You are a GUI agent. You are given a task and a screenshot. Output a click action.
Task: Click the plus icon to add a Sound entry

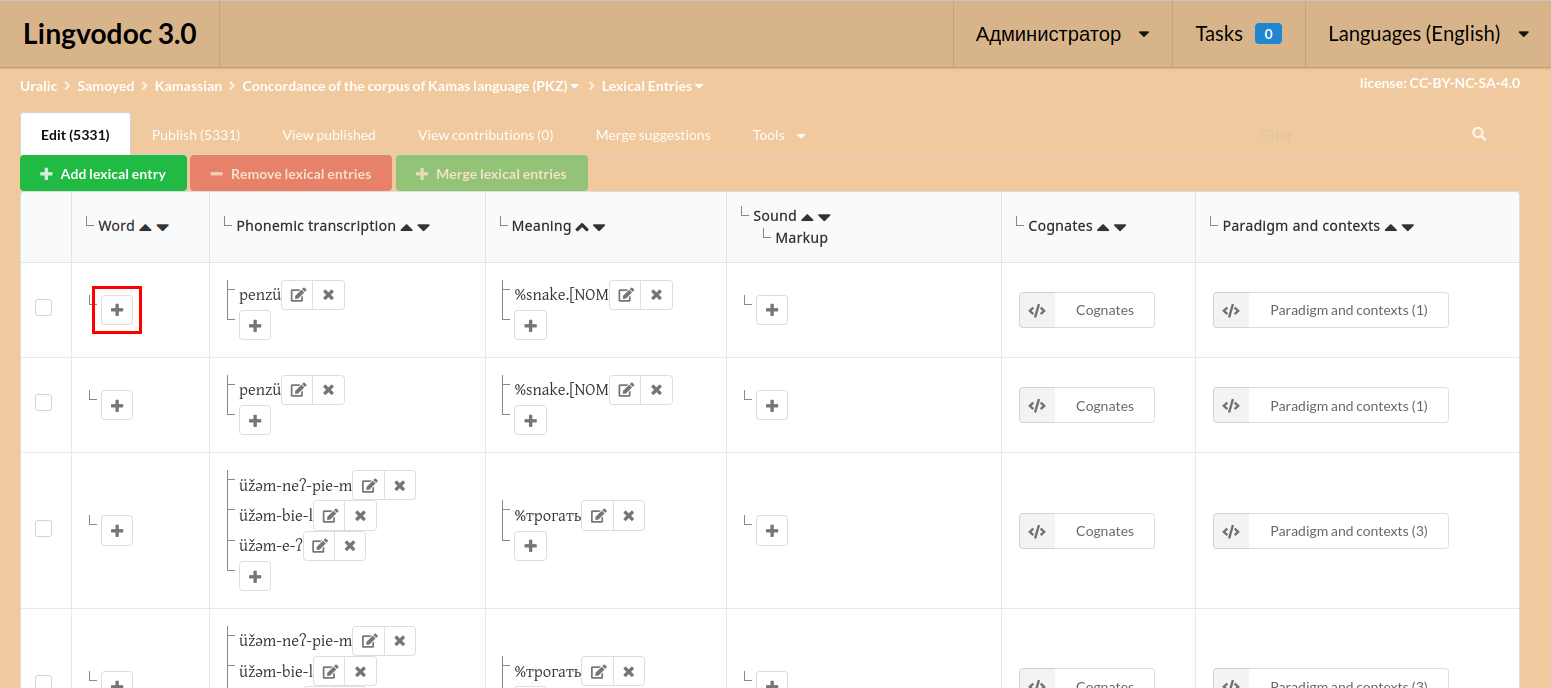click(x=771, y=310)
